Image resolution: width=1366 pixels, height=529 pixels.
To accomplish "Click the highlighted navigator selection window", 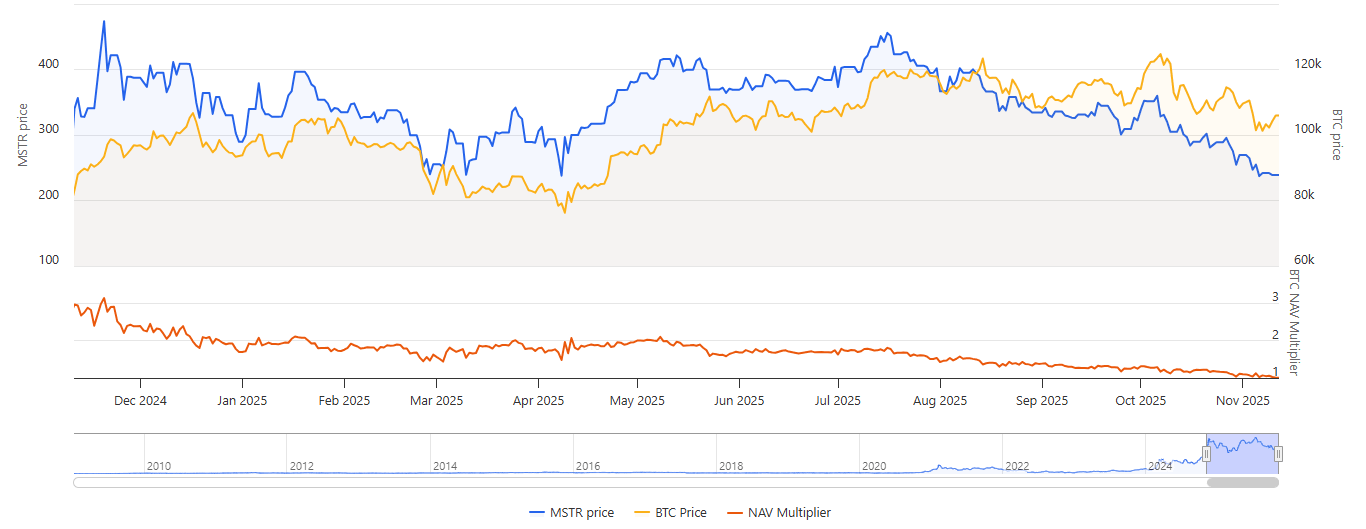I will point(1242,452).
